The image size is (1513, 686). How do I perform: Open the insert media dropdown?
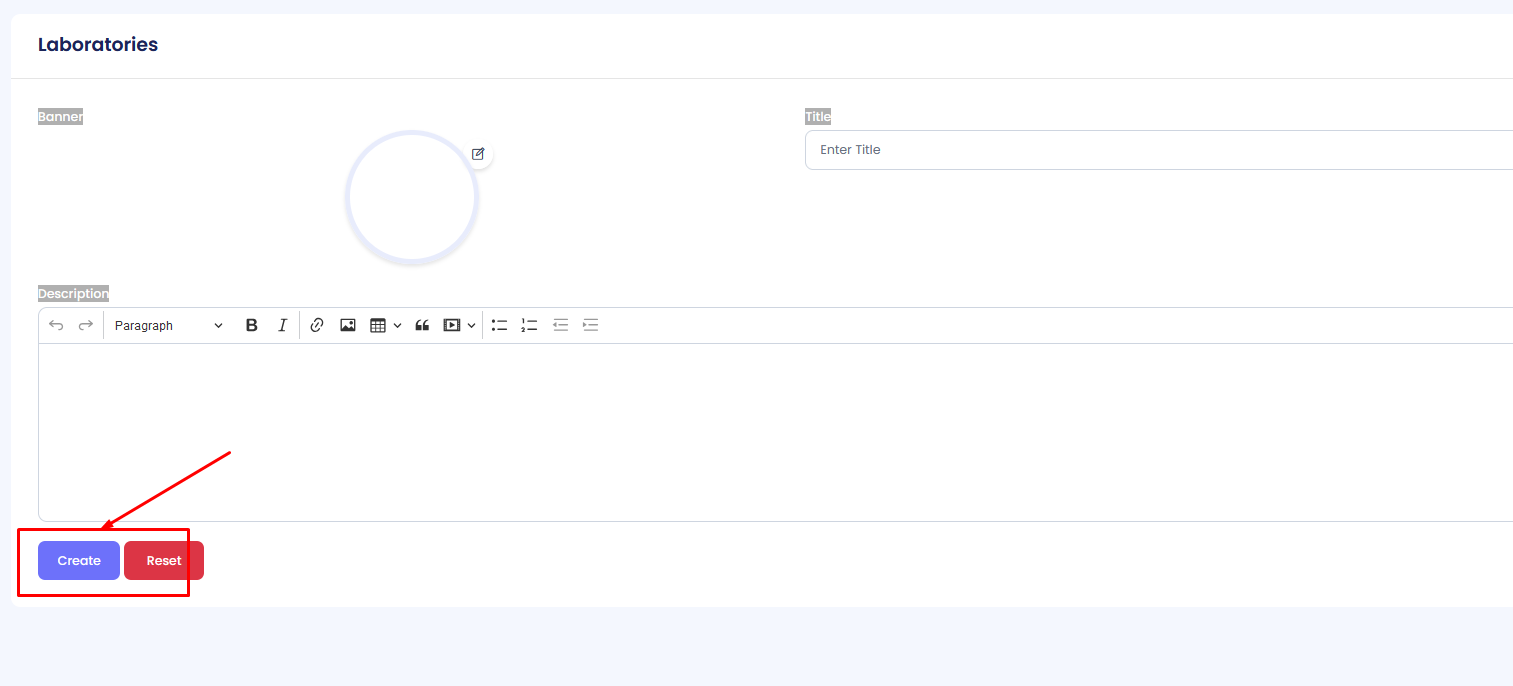click(459, 325)
